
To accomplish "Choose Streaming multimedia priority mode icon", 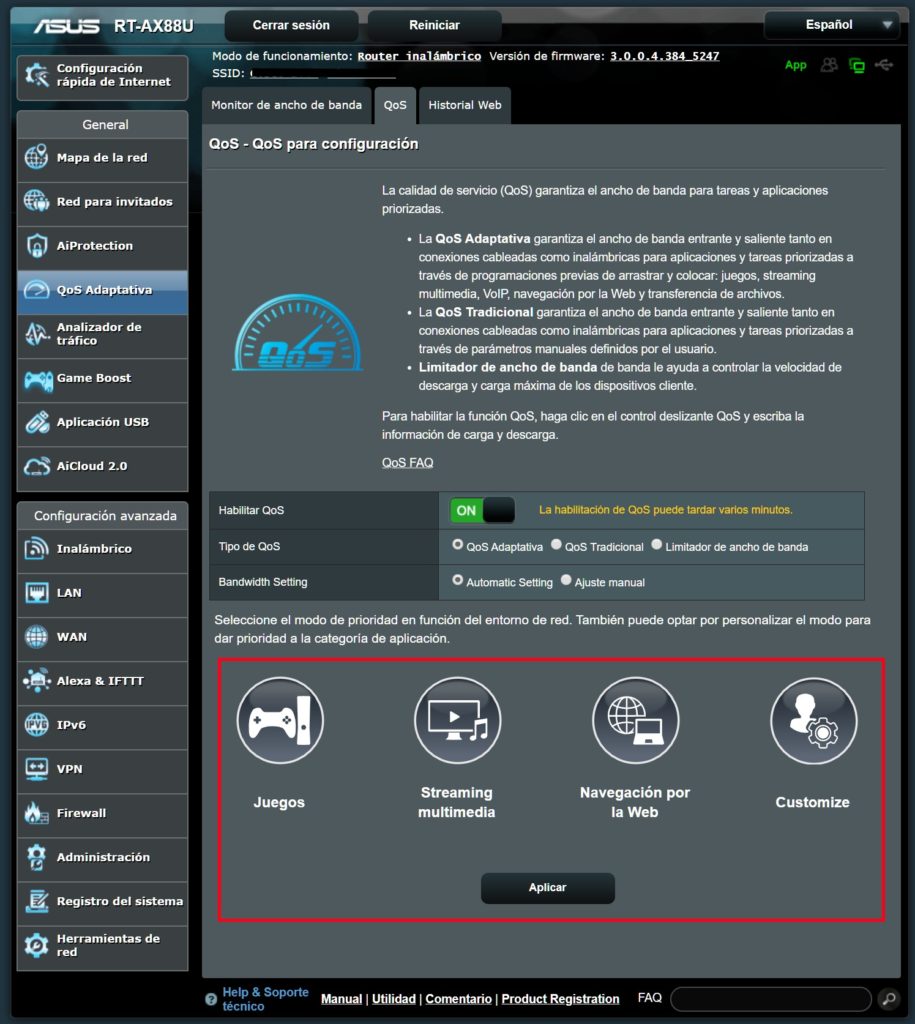I will (x=456, y=721).
